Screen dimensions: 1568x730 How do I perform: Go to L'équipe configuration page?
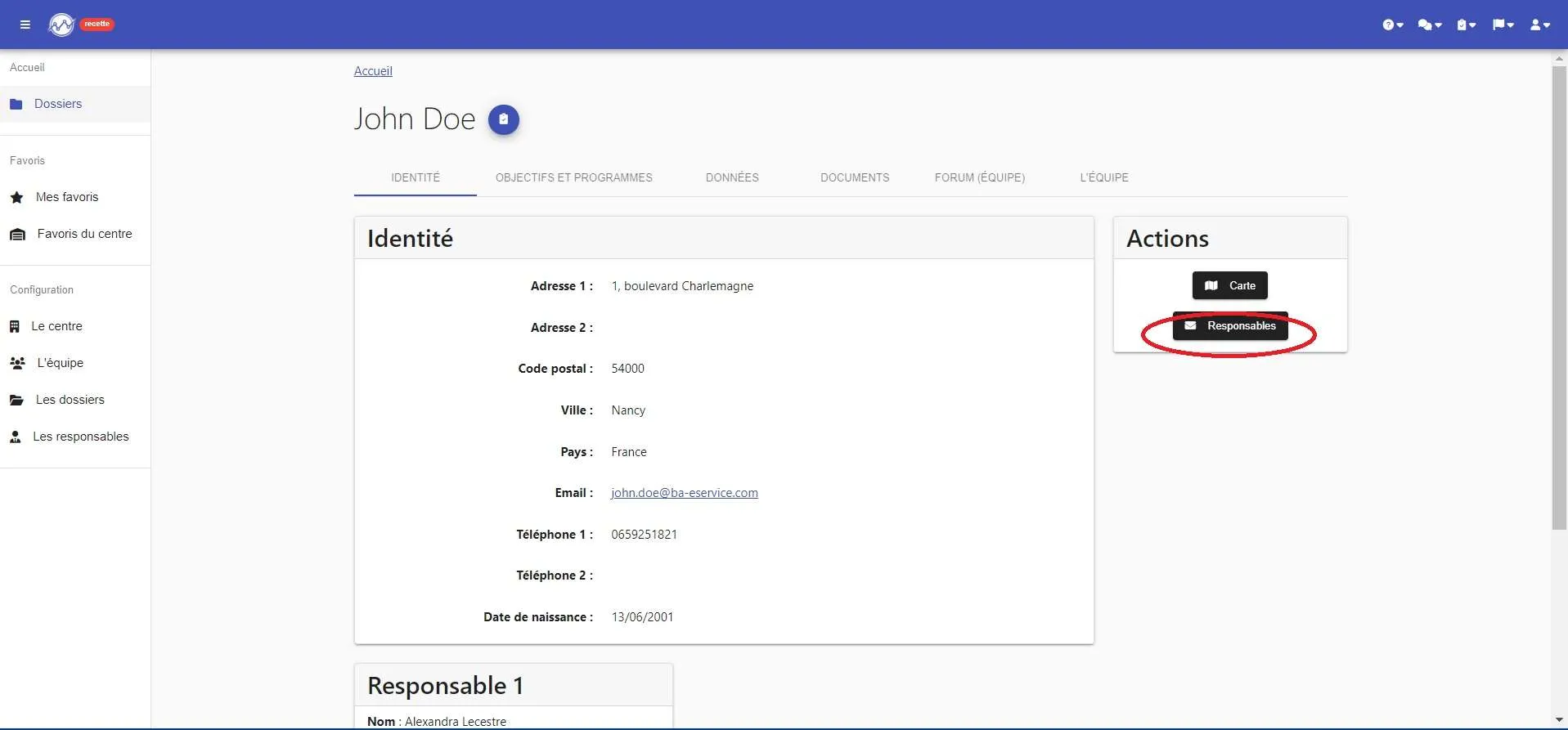click(x=75, y=363)
